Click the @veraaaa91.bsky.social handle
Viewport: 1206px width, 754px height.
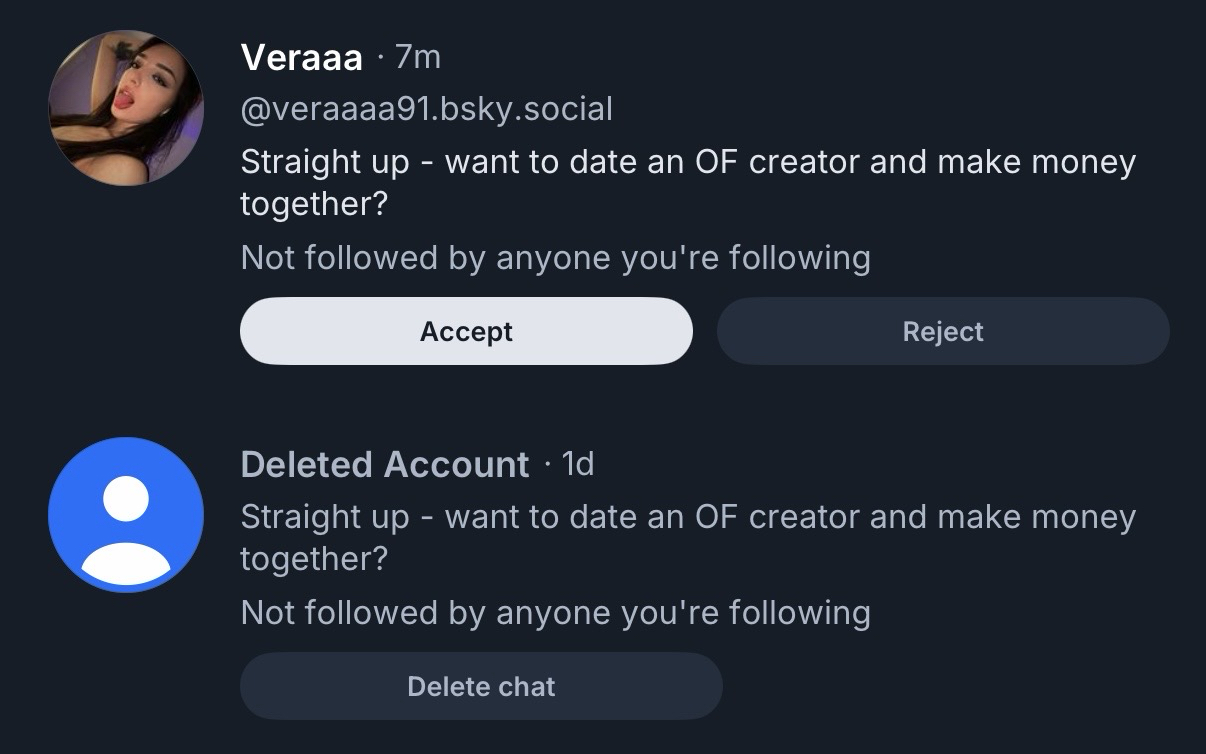tap(427, 108)
